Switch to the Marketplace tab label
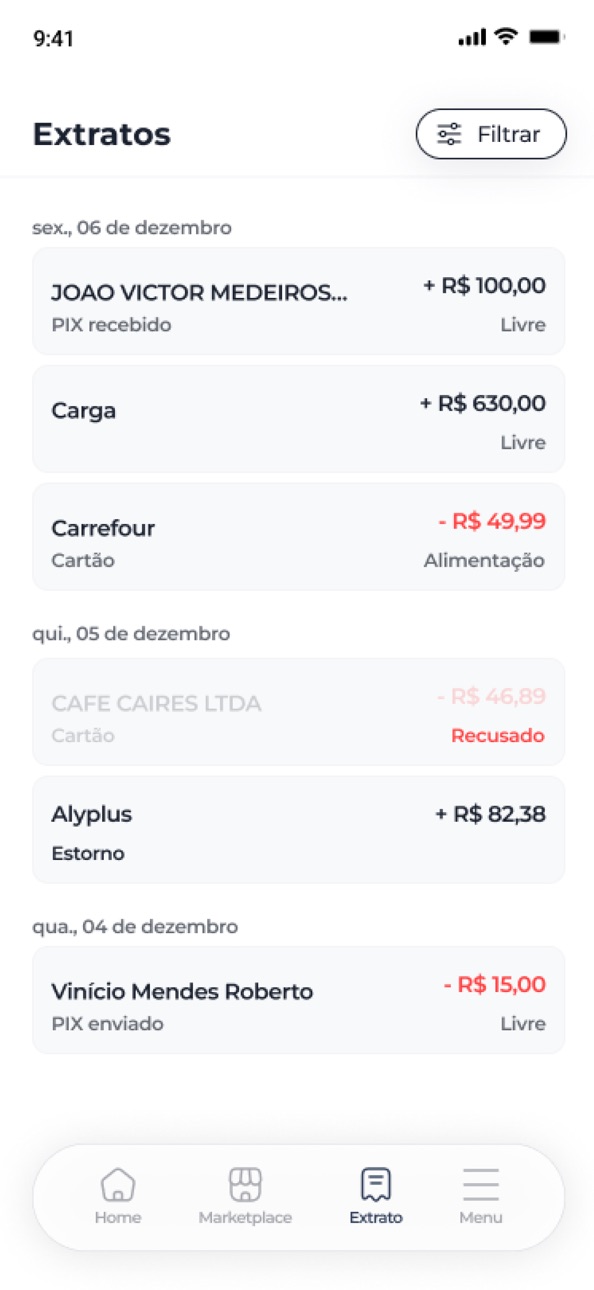Screen dimensions: 594x1290 [245, 1218]
